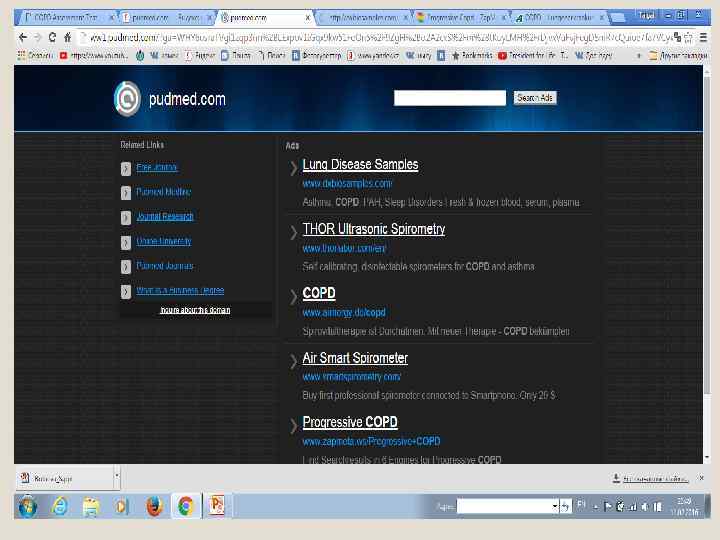Open Windows Explorer from the taskbar

[91, 506]
